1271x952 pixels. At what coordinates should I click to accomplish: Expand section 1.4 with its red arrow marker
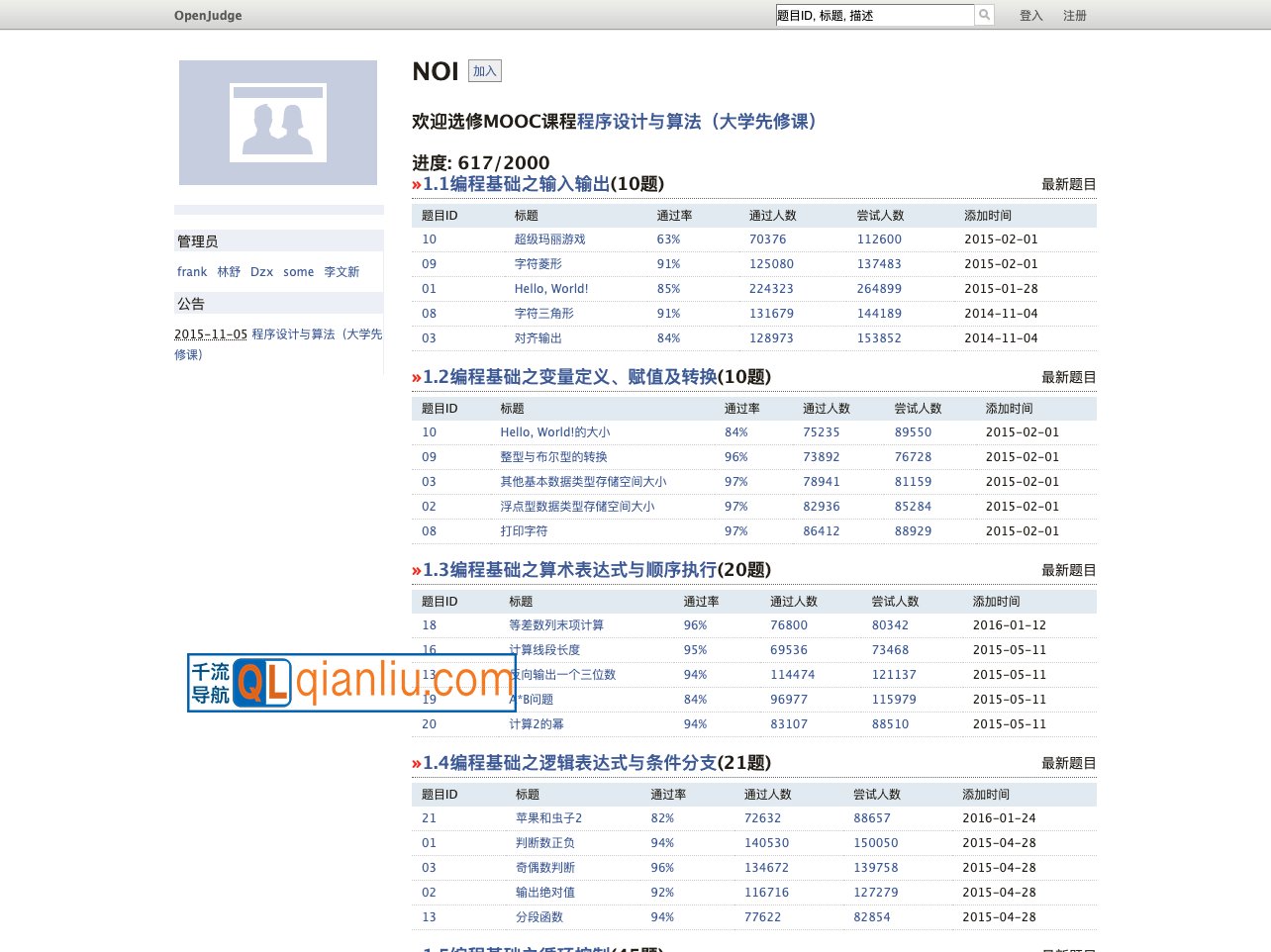coord(416,763)
